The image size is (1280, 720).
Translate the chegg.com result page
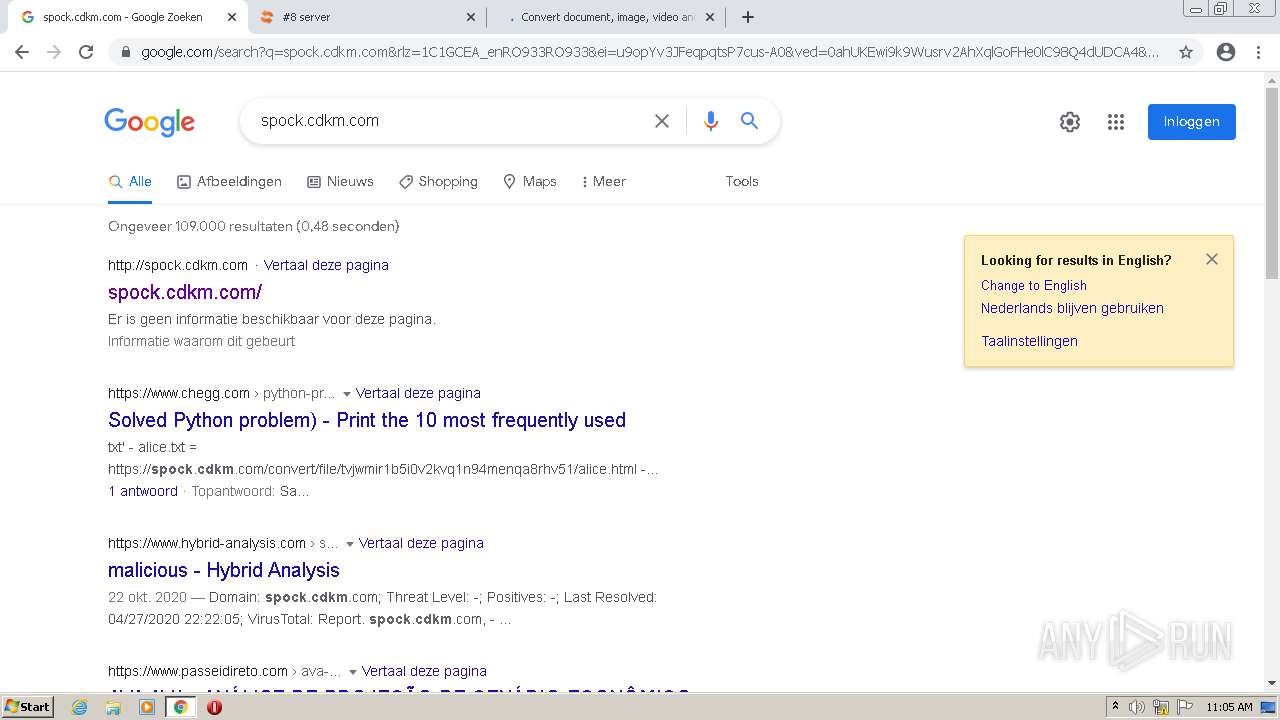coord(418,393)
